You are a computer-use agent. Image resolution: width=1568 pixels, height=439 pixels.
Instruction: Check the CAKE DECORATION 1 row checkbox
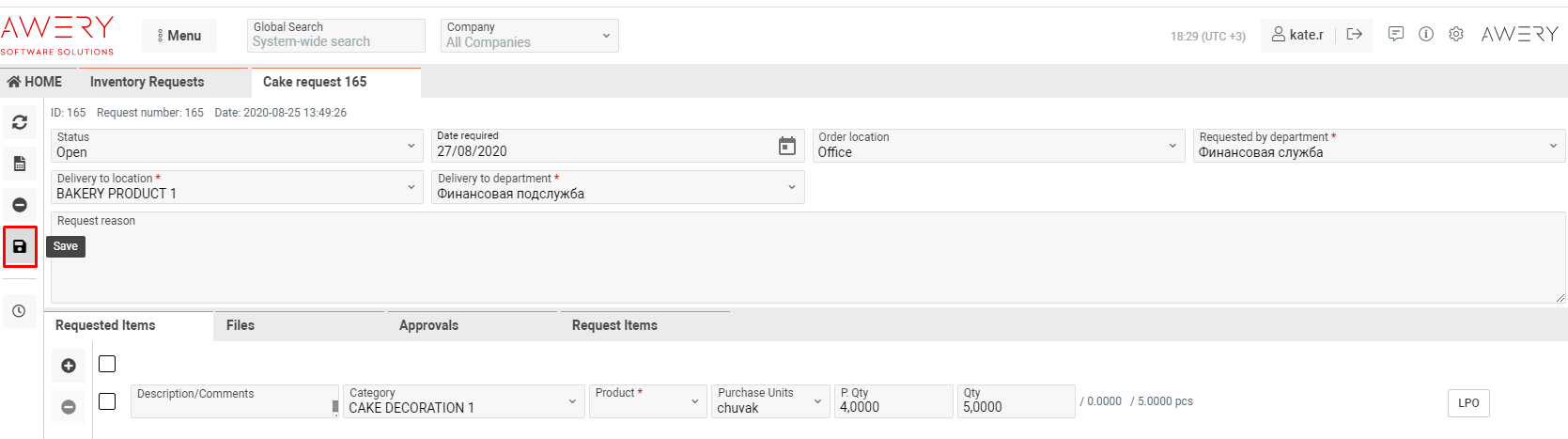click(x=107, y=401)
